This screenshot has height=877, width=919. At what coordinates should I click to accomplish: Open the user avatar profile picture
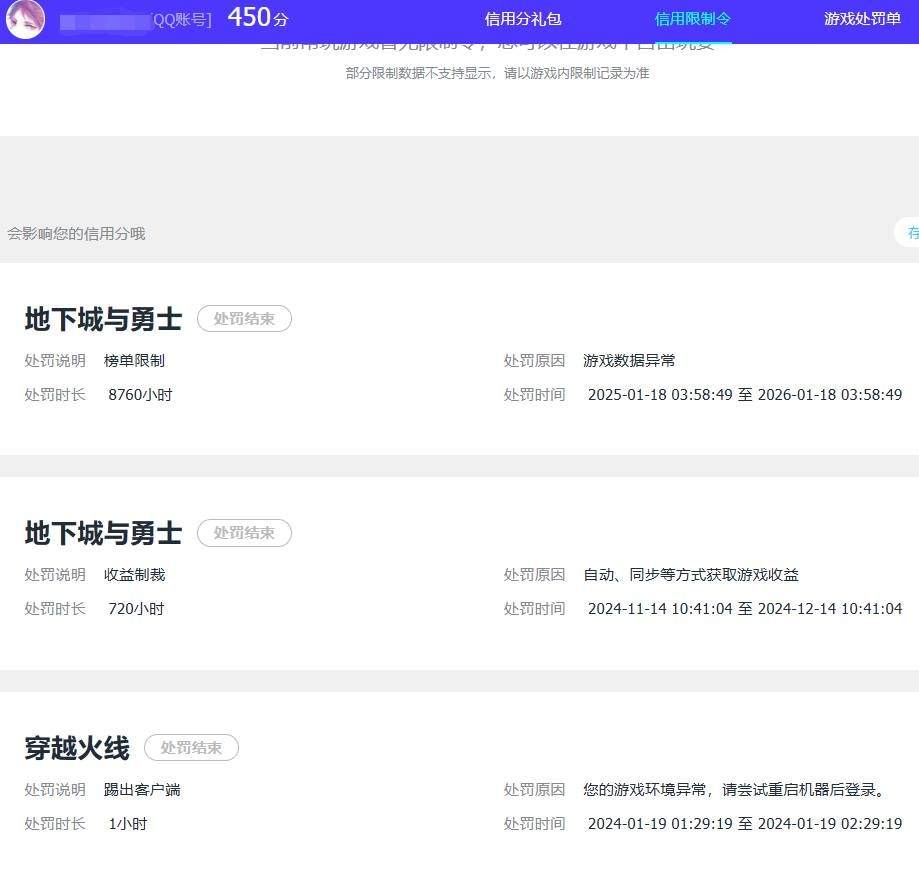(25, 19)
